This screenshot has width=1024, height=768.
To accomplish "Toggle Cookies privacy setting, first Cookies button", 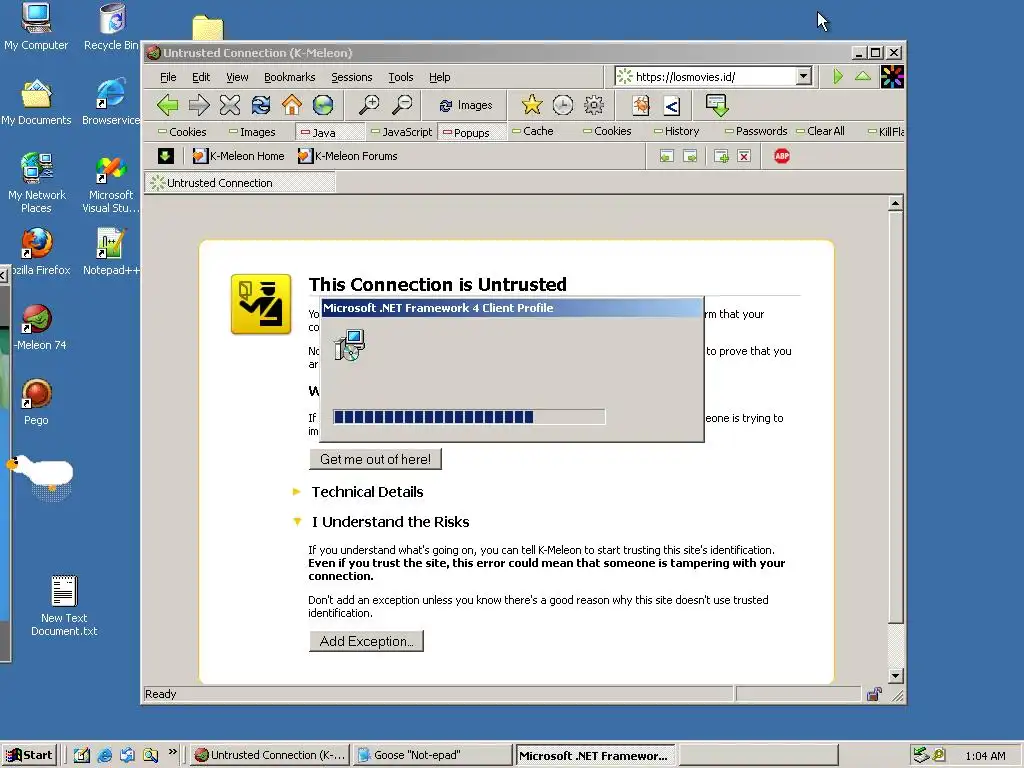I will coord(182,132).
